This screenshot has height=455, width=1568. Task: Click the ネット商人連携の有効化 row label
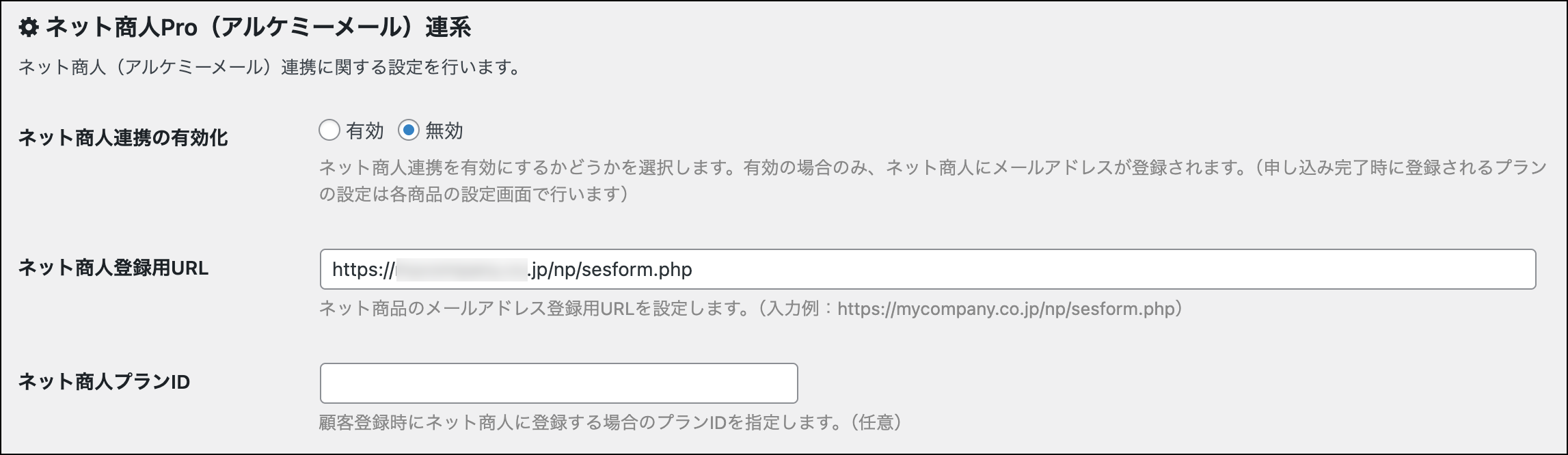tap(123, 138)
